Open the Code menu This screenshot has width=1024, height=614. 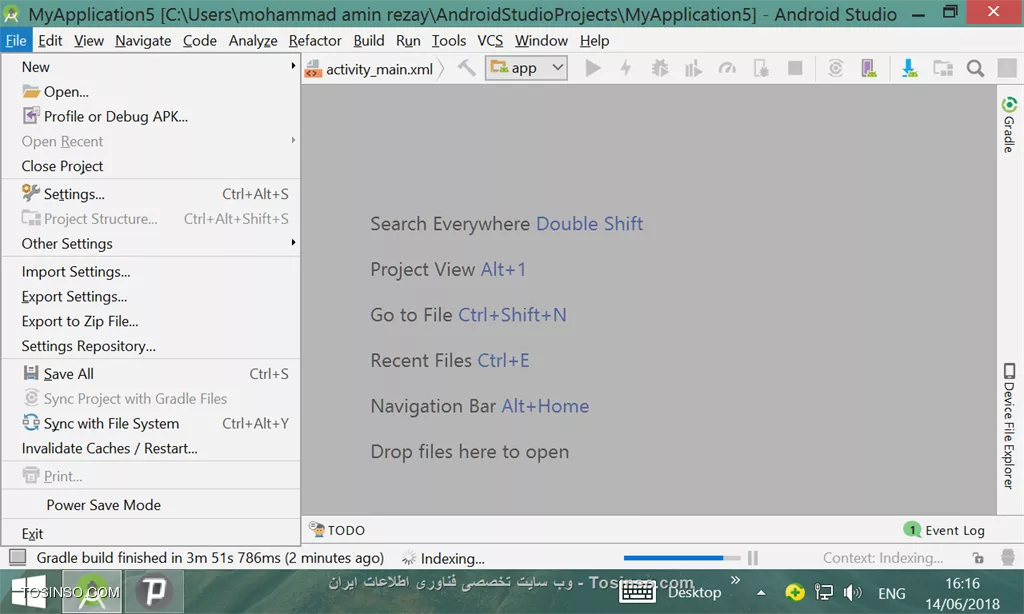199,40
